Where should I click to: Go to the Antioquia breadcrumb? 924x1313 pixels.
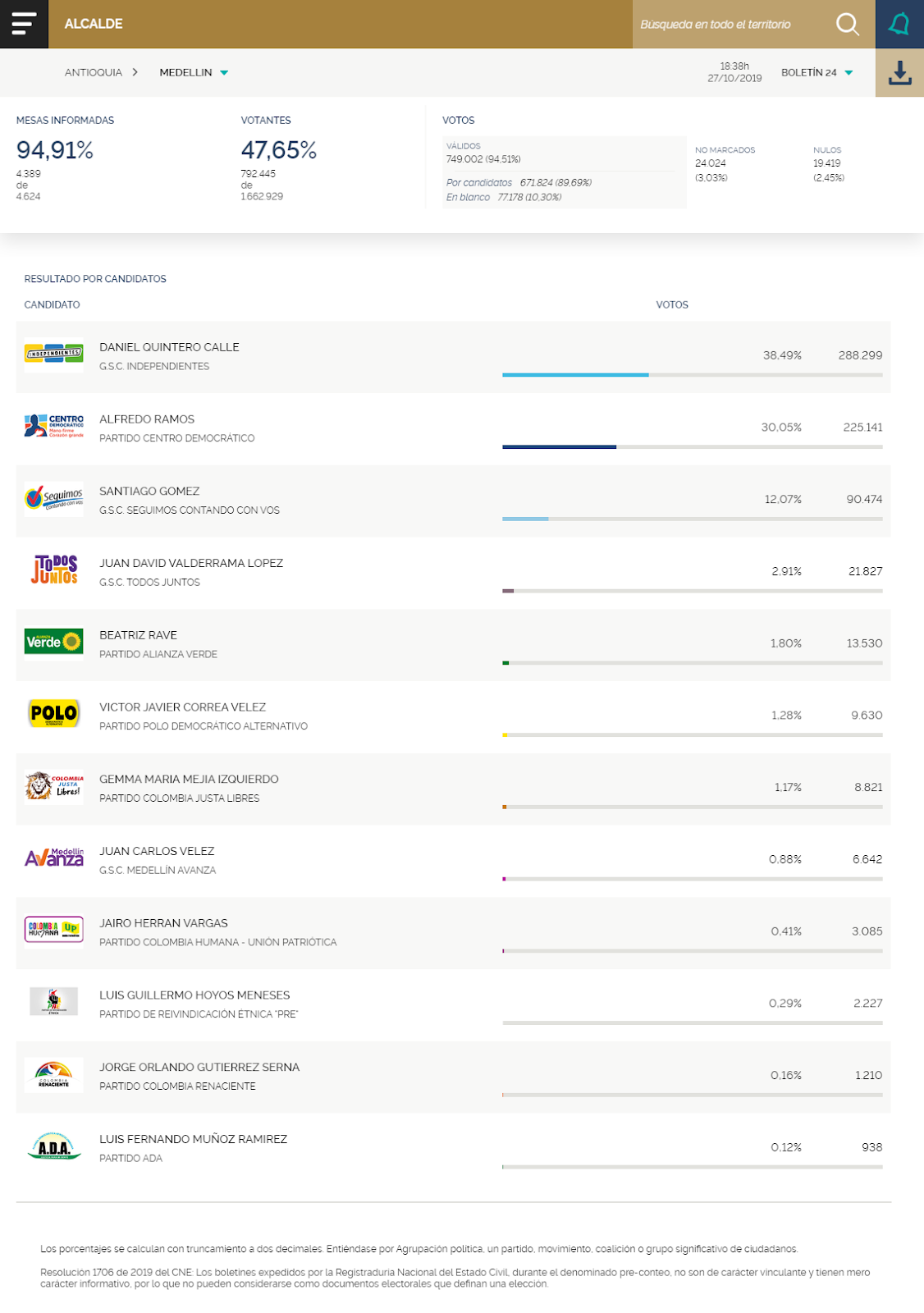94,73
